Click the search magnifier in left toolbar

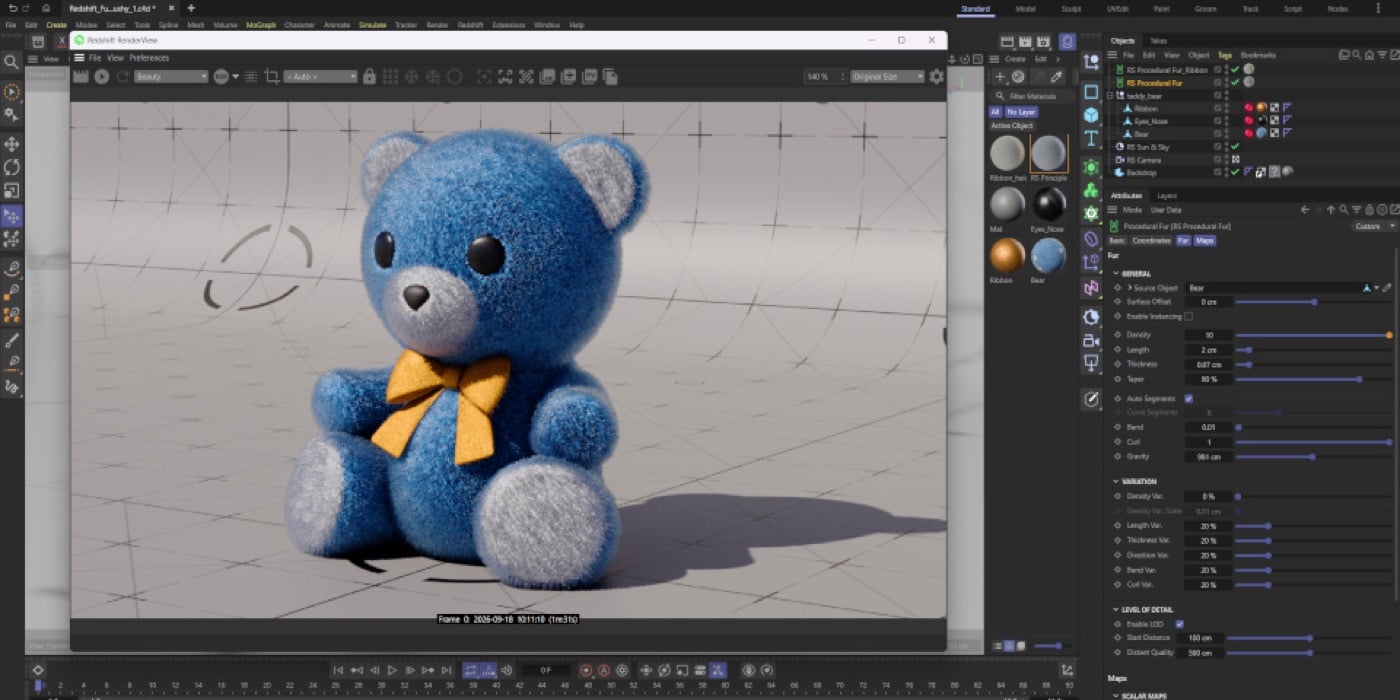coord(12,62)
